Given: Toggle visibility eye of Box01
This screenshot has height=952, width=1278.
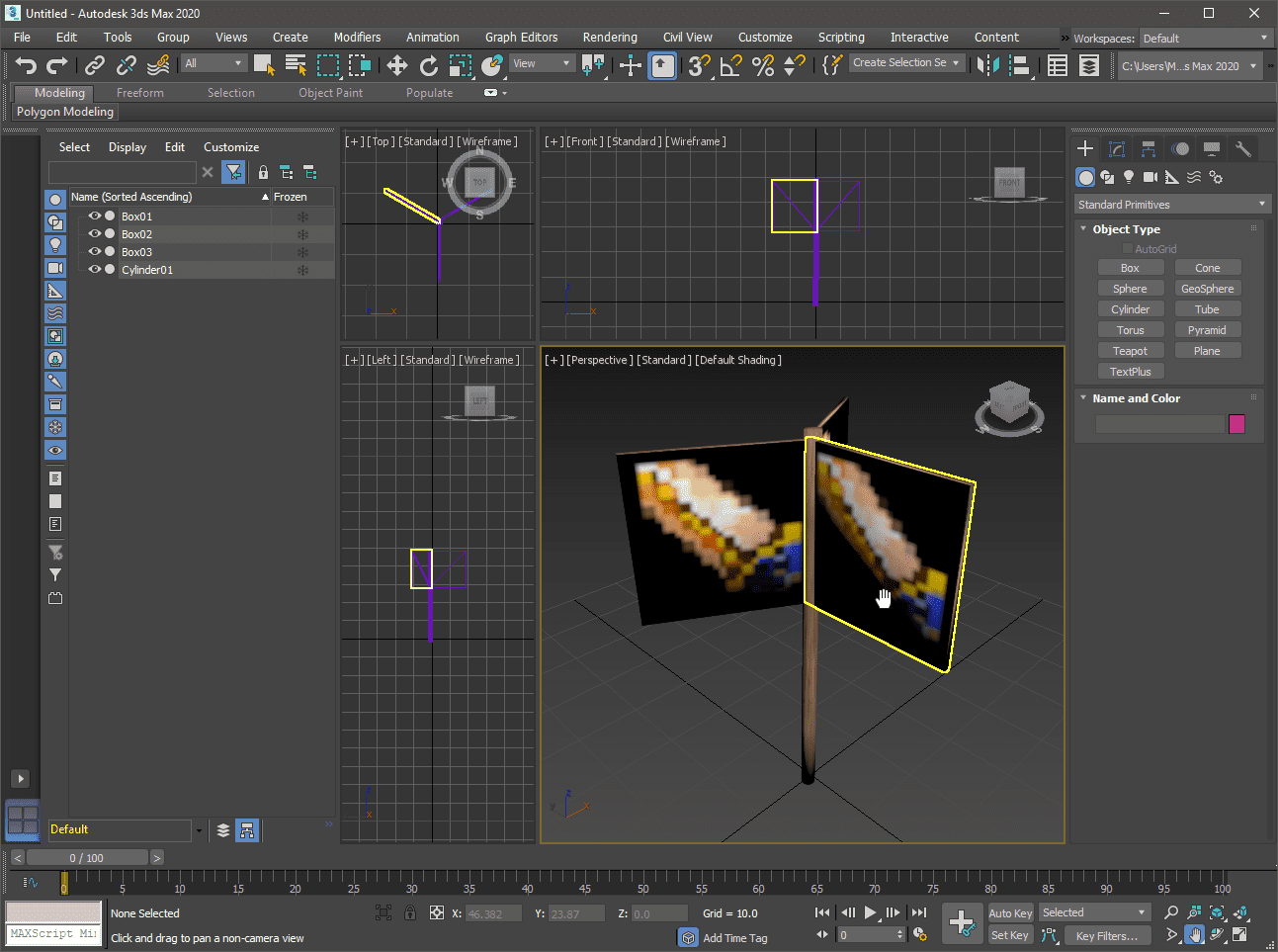Looking at the screenshot, I should click(x=95, y=216).
